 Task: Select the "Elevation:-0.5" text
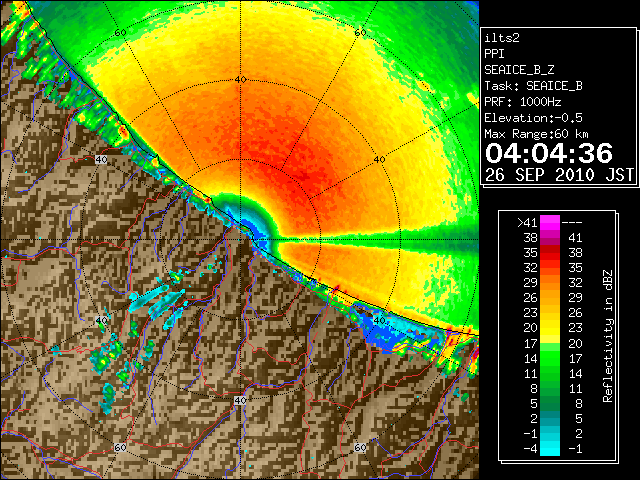coord(533,118)
